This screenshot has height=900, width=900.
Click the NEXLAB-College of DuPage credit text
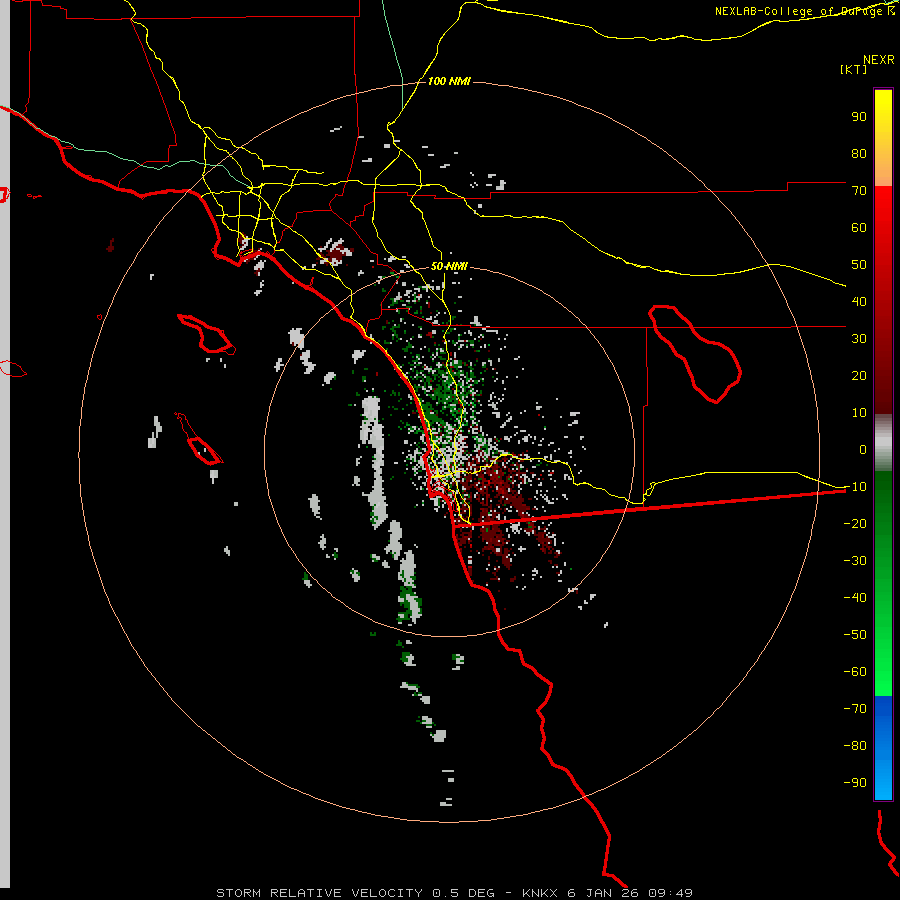click(x=805, y=11)
